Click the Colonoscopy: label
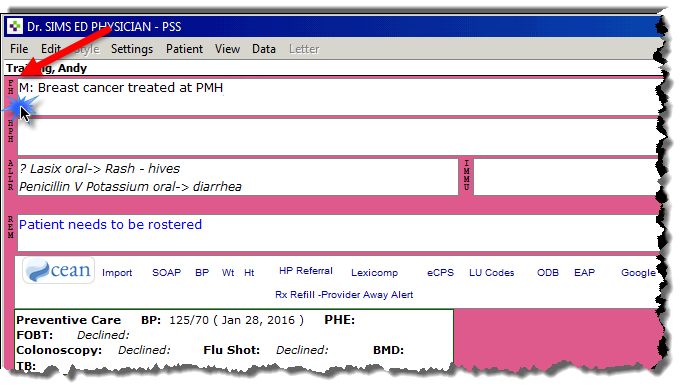698x391 pixels. [x=59, y=350]
